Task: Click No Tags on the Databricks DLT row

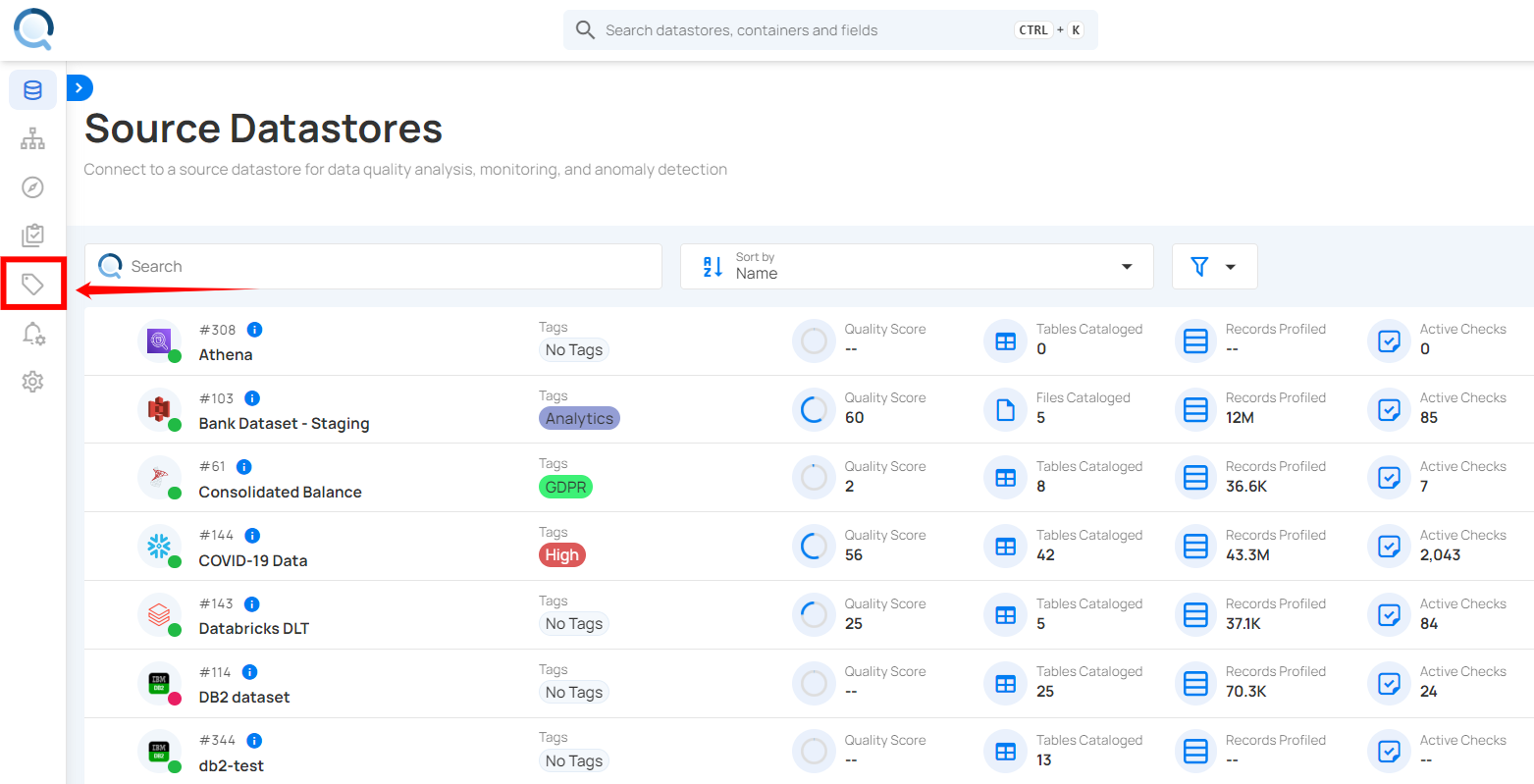Action: [574, 624]
